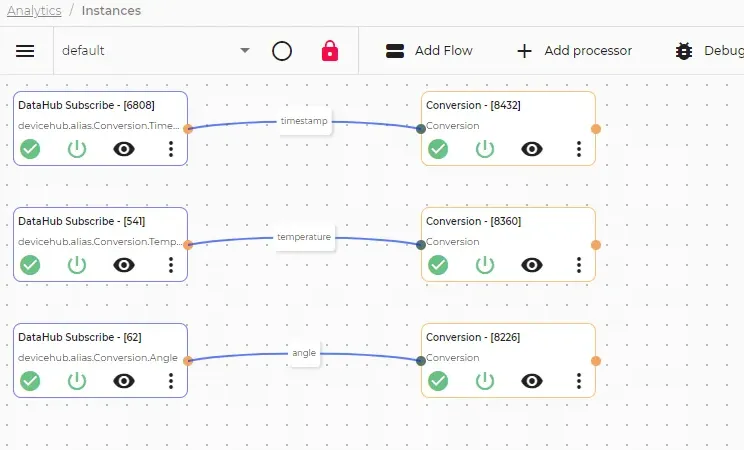This screenshot has width=744, height=450.
Task: Select DataHub Subscribe - [62] title
Action: click(80, 337)
